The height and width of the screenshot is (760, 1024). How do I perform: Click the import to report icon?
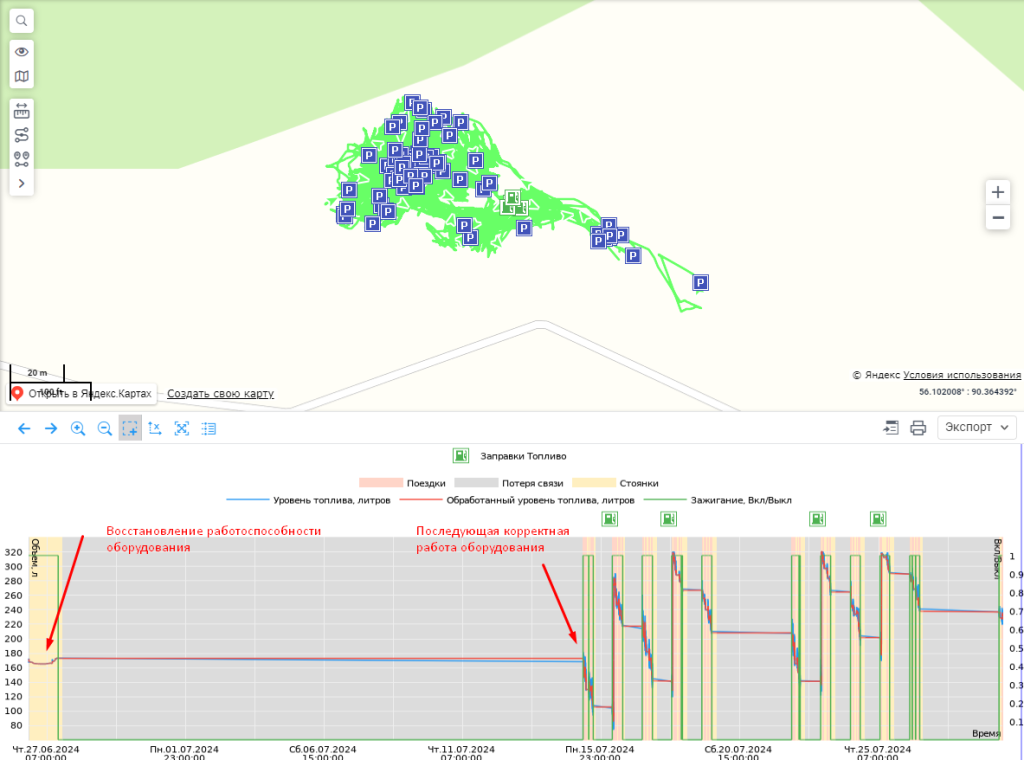[x=891, y=428]
